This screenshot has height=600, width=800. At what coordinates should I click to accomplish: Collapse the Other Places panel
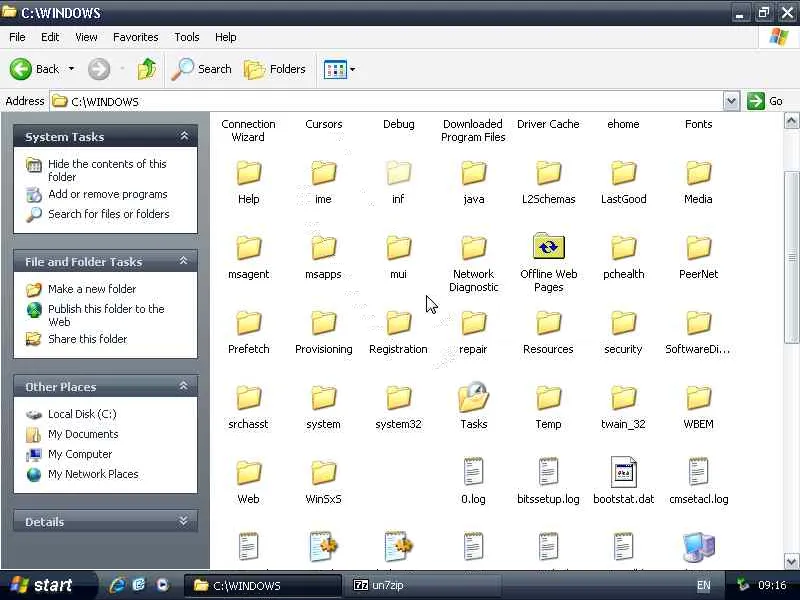(184, 386)
